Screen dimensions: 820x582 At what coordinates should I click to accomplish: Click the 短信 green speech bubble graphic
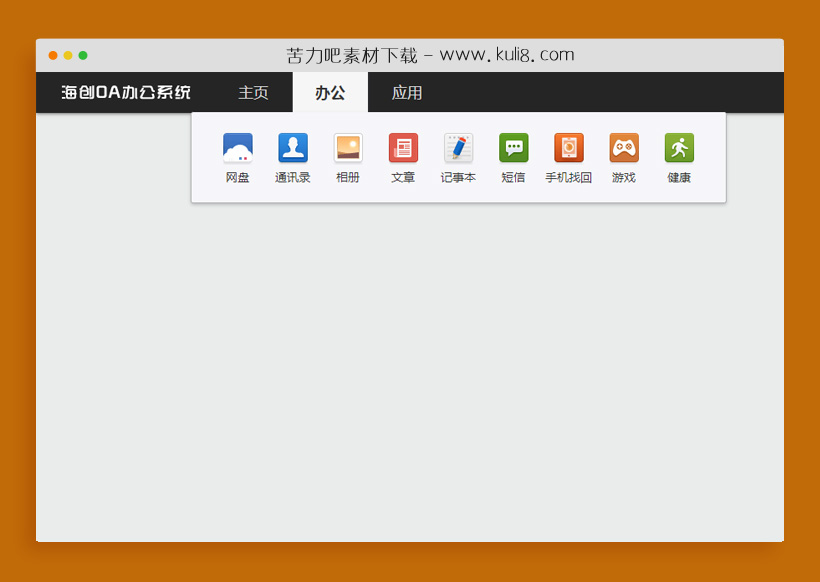click(513, 148)
